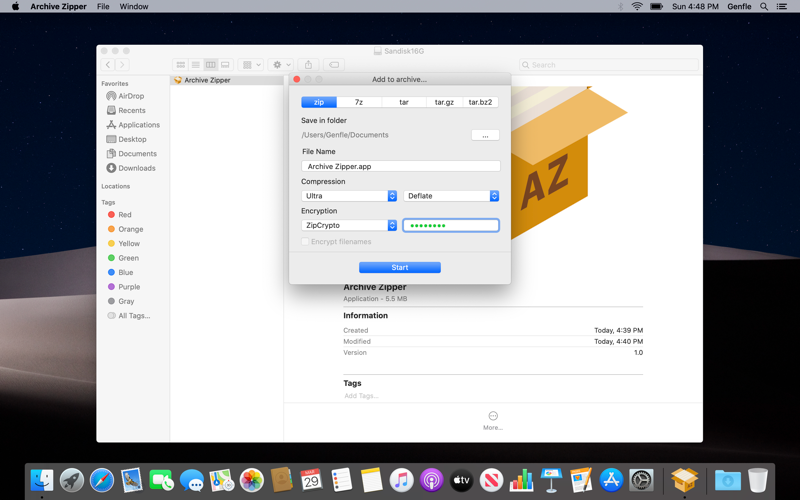Open the Archive Zipper app menu
This screenshot has height=500, width=800.
pyautogui.click(x=59, y=6)
